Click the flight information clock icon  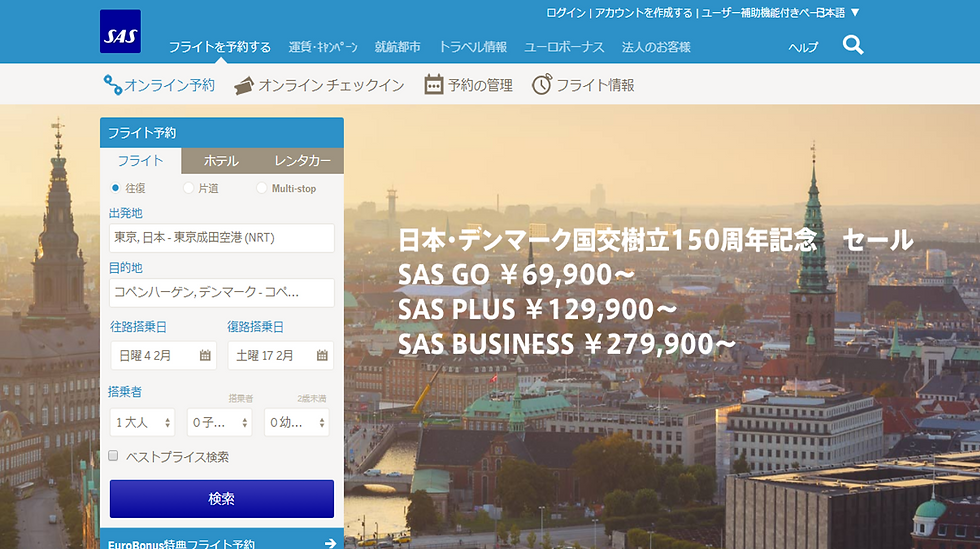[542, 84]
